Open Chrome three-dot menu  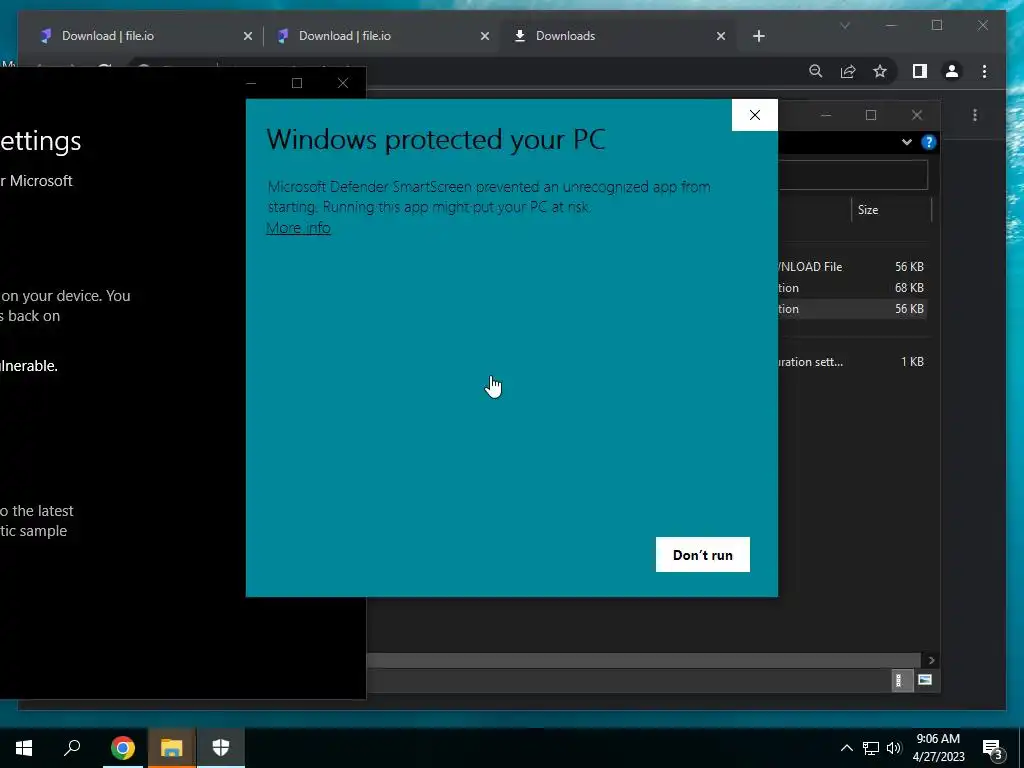(984, 71)
